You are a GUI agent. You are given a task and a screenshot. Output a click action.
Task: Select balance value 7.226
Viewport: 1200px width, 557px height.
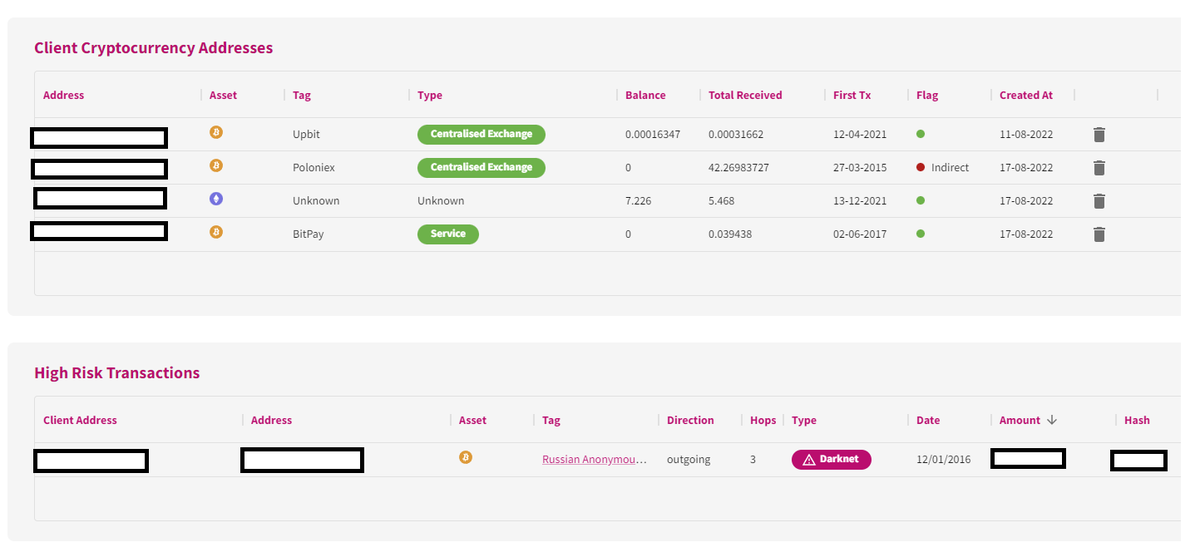638,201
